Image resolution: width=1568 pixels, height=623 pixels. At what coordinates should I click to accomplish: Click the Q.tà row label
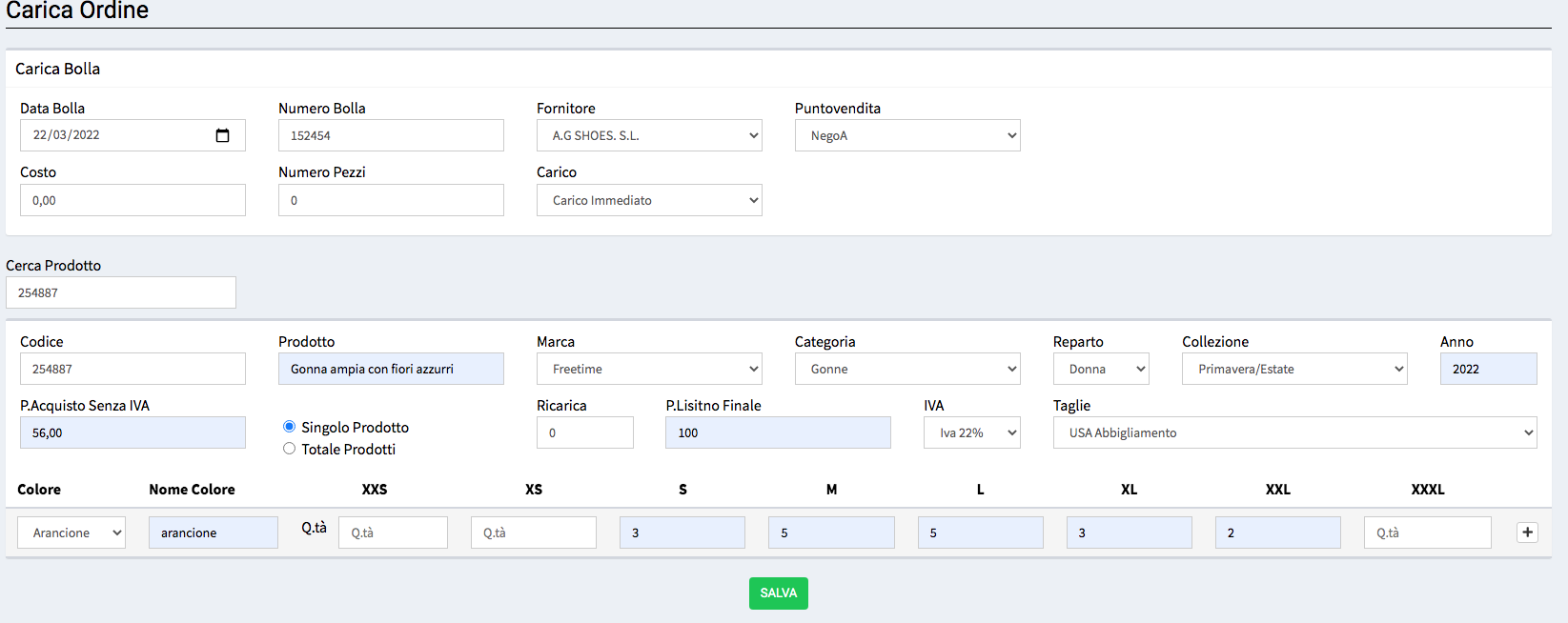[x=315, y=528]
